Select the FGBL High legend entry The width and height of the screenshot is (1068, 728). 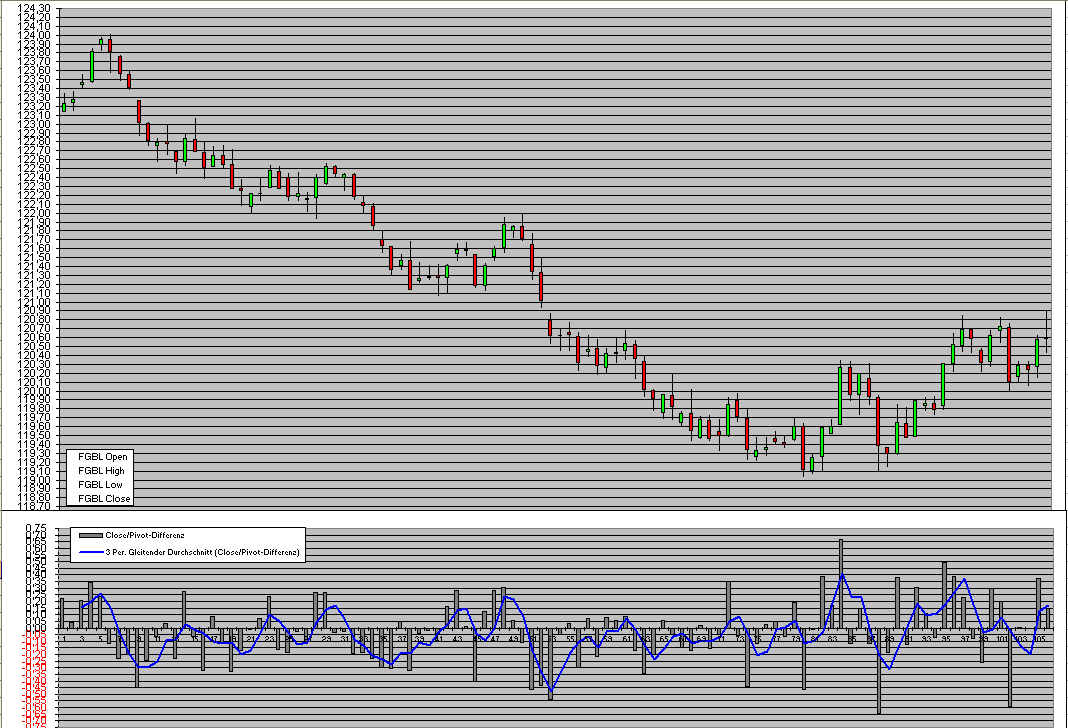point(101,471)
